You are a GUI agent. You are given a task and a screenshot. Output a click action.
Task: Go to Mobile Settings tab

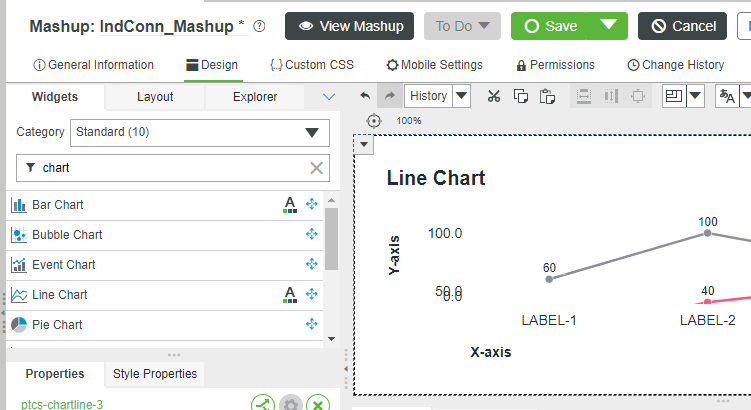[x=434, y=65]
